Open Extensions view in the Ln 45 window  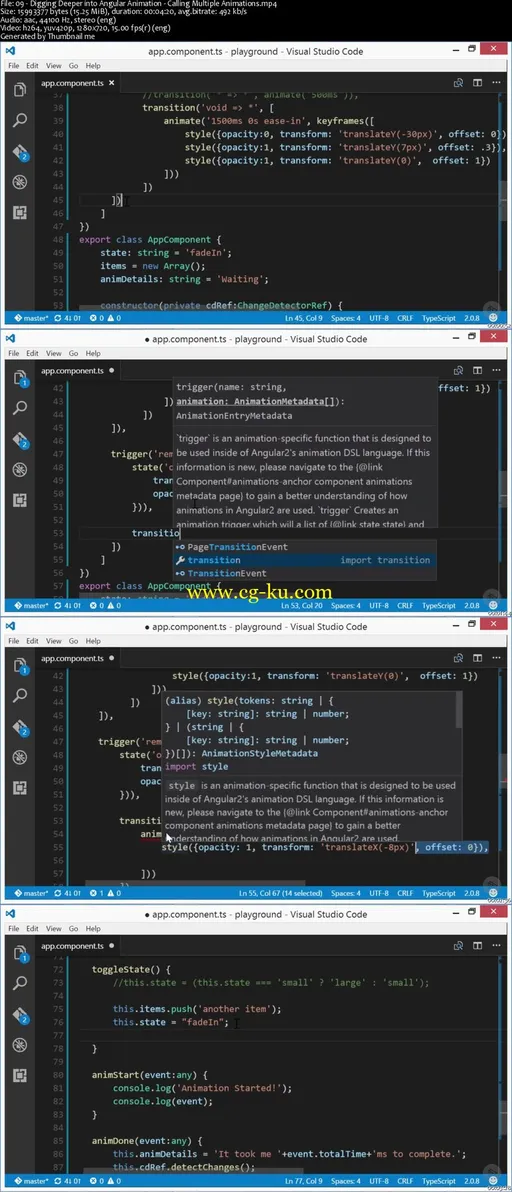20,212
